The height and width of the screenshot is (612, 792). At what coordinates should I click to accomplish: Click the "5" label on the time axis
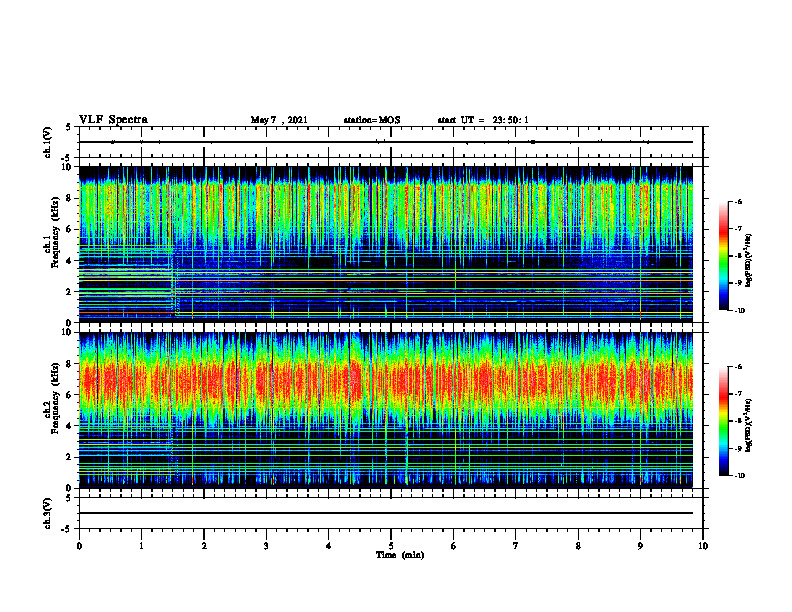(x=391, y=546)
